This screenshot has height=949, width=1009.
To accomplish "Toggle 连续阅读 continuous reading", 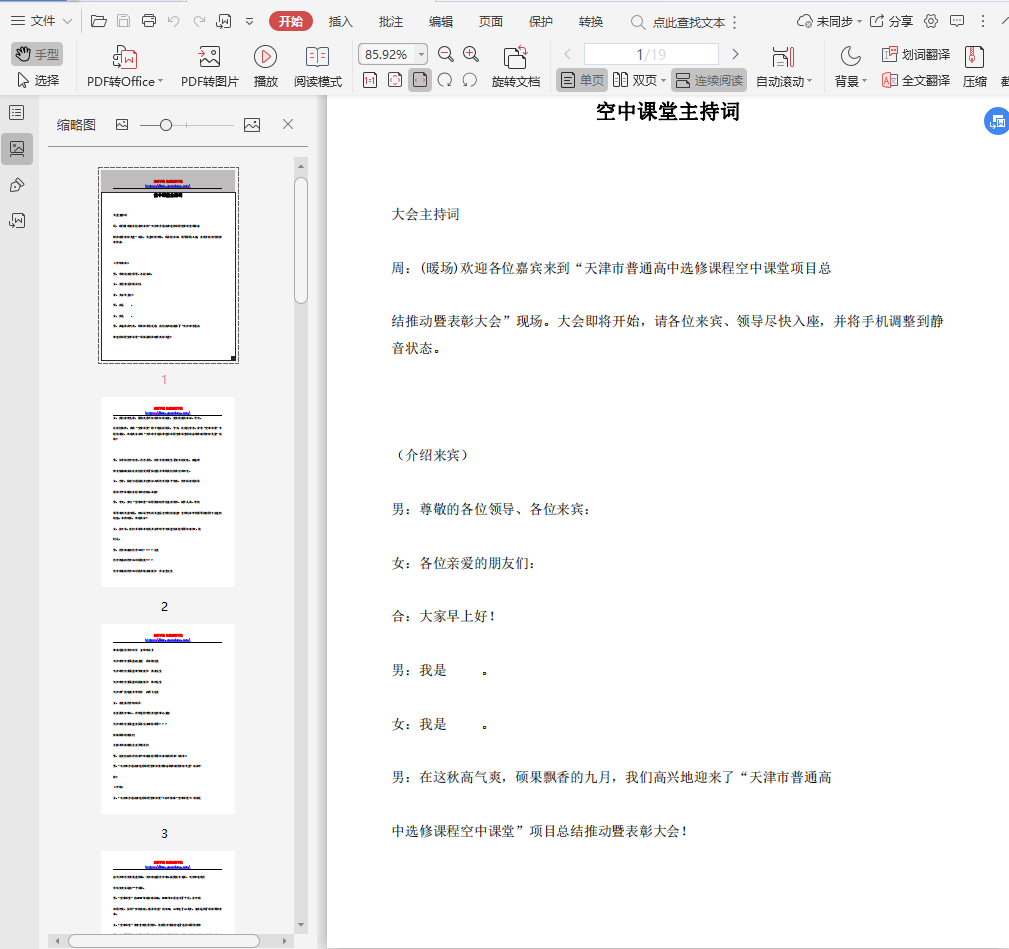I will pos(709,80).
